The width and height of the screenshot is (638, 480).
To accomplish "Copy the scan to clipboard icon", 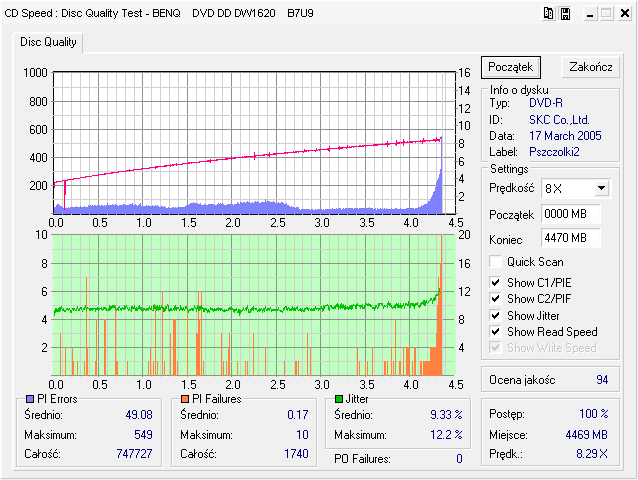I will (x=548, y=13).
